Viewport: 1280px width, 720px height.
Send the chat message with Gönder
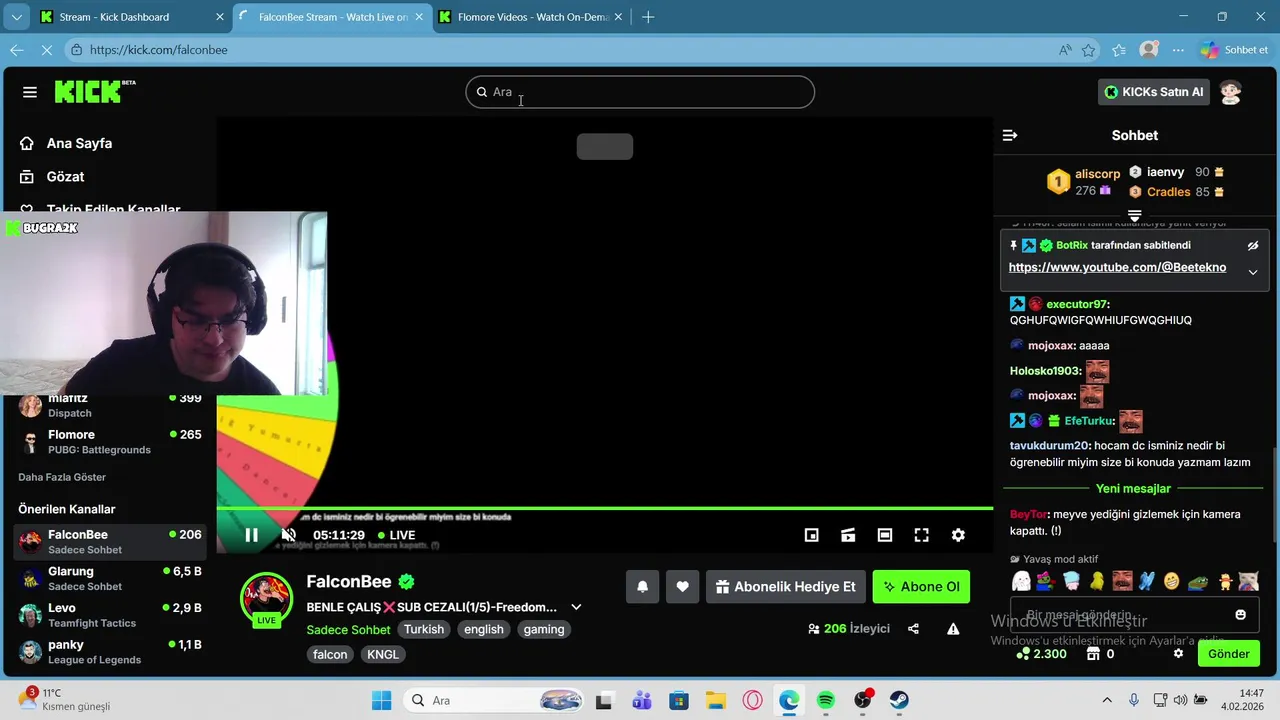coord(1229,654)
